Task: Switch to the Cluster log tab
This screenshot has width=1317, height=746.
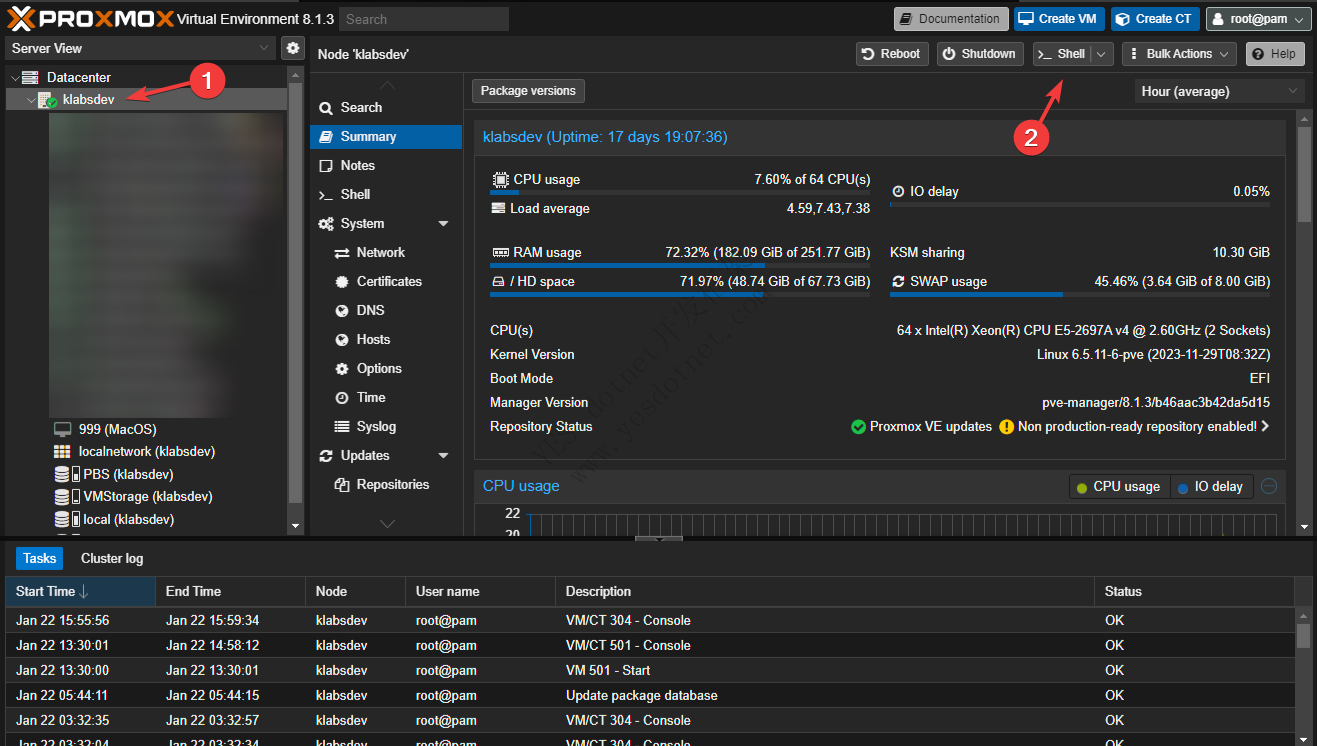Action: pyautogui.click(x=112, y=559)
